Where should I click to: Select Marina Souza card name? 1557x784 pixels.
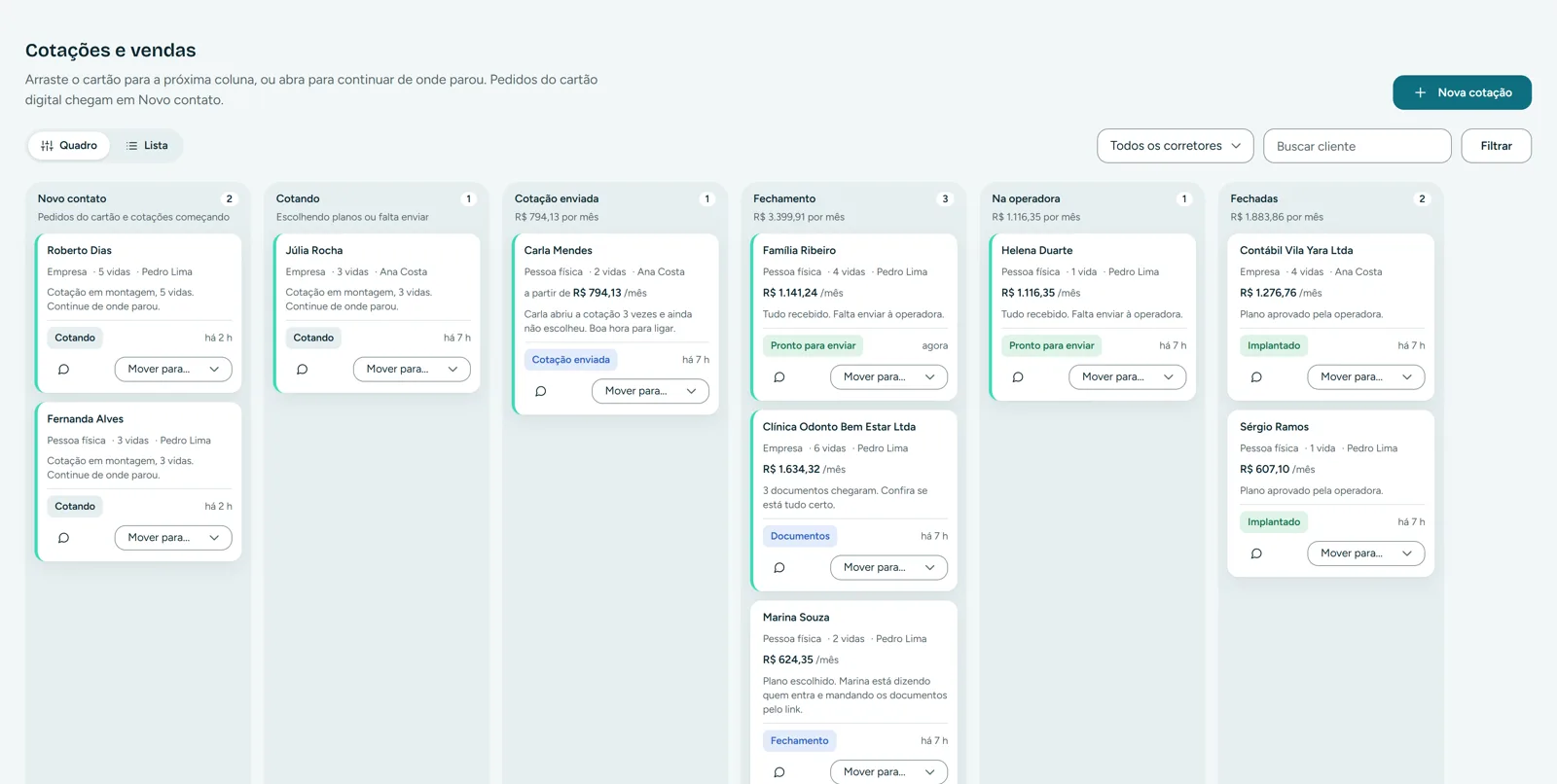(796, 618)
